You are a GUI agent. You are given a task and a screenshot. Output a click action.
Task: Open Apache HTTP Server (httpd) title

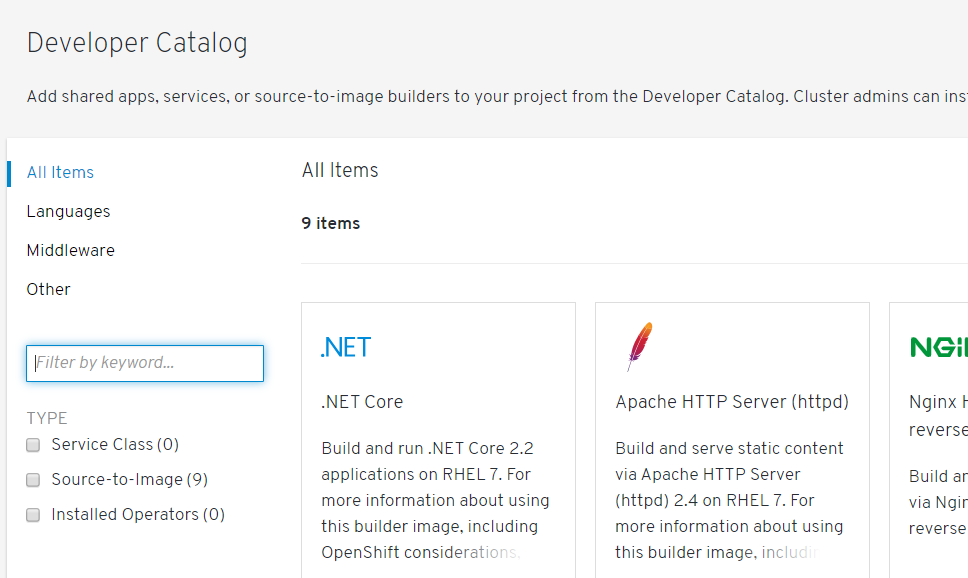point(731,402)
